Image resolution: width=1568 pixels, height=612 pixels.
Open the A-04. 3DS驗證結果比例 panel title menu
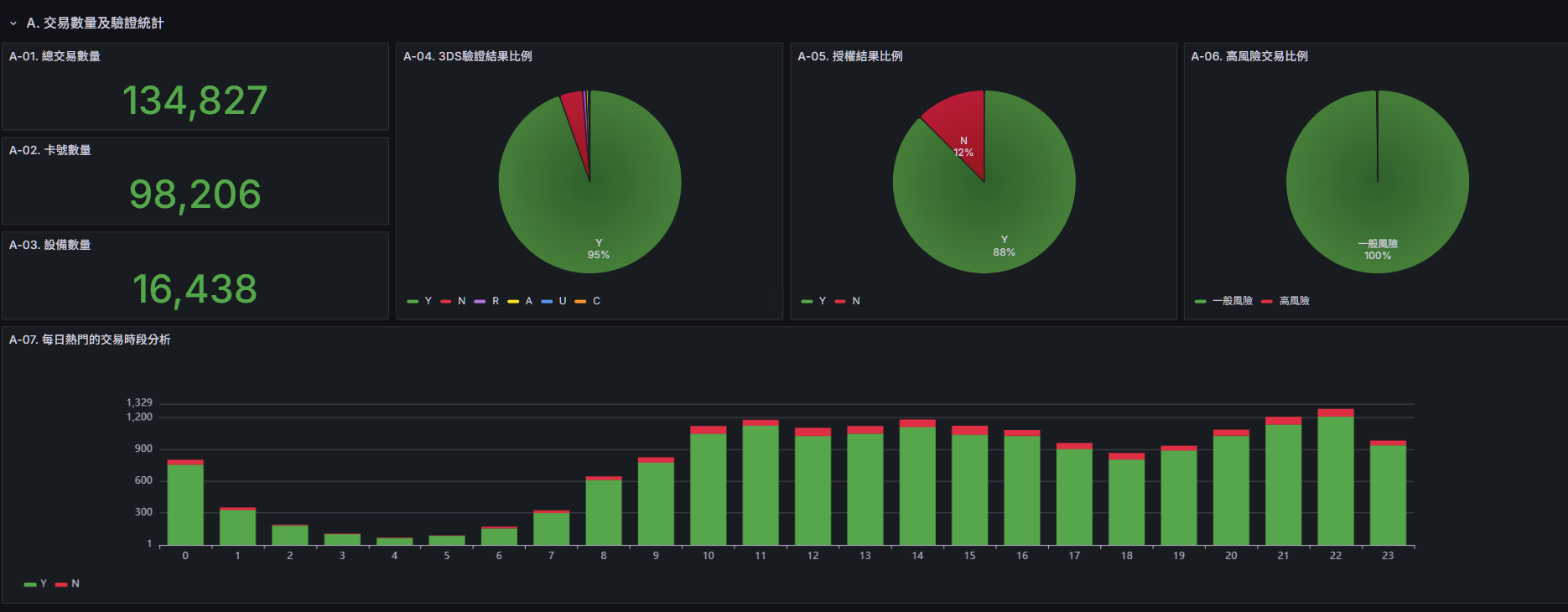tap(467, 56)
